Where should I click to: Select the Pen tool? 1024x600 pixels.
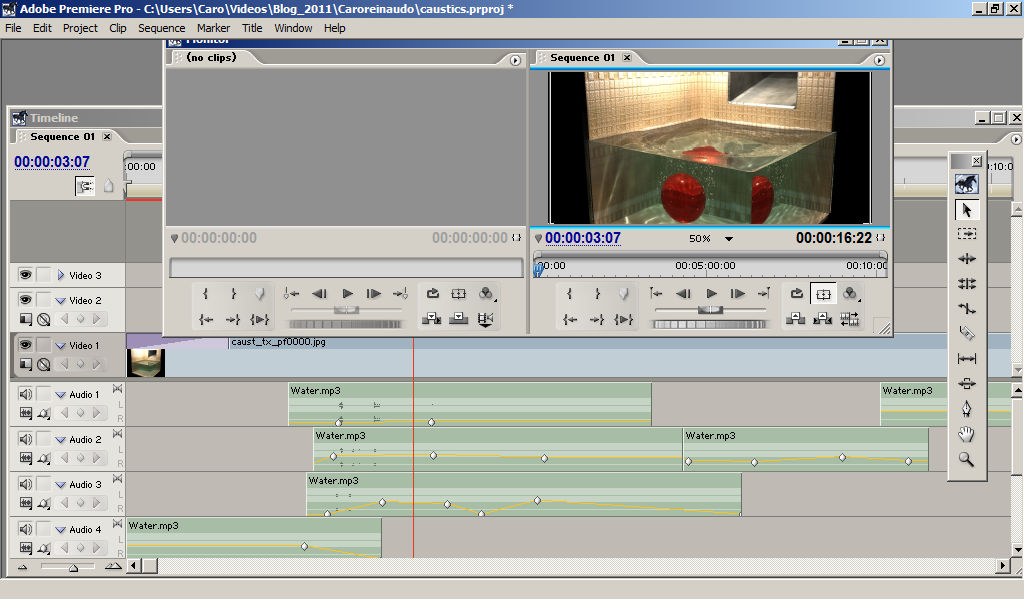pos(967,409)
